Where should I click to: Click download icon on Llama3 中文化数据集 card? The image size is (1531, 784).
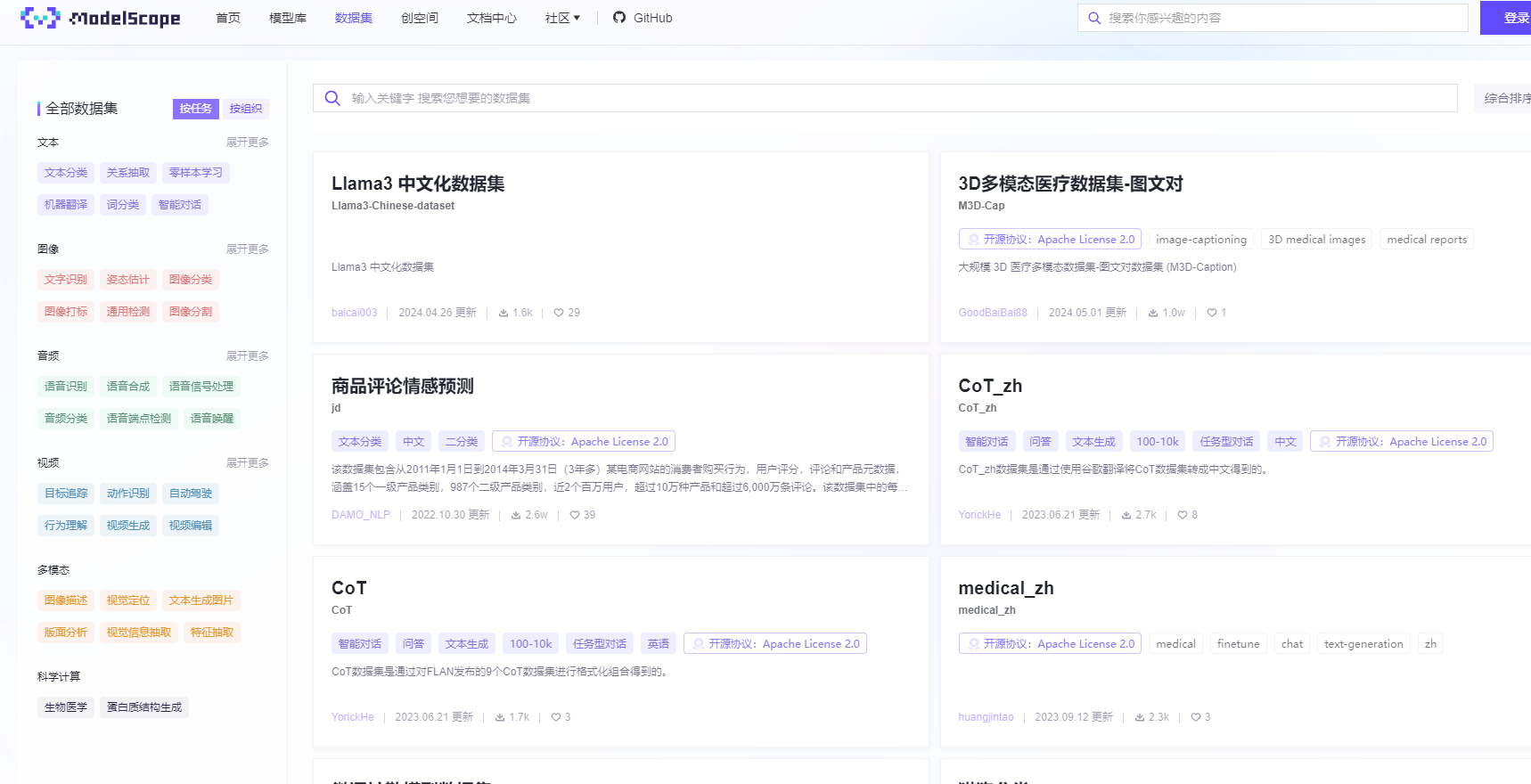pos(504,313)
